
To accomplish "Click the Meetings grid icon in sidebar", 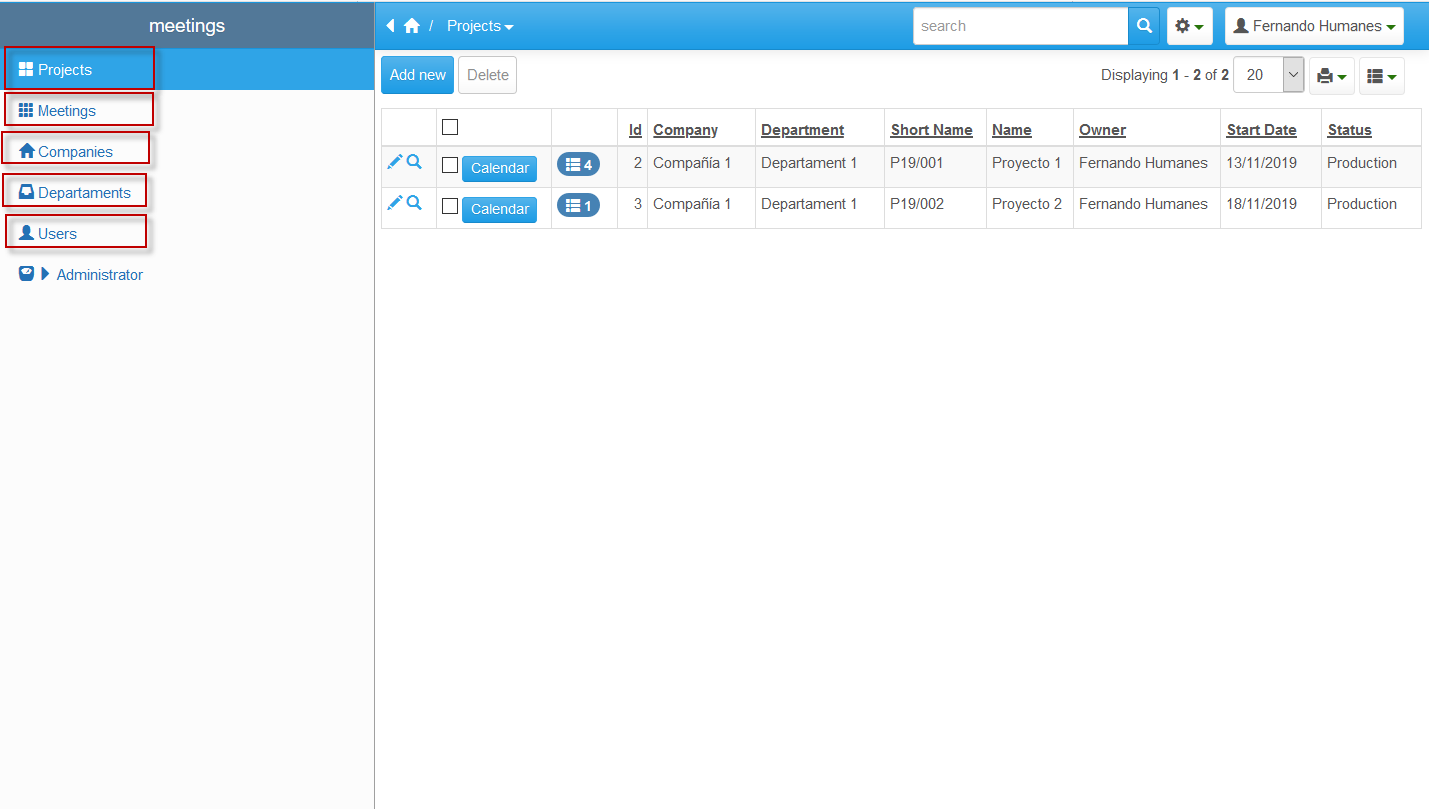I will [x=27, y=110].
